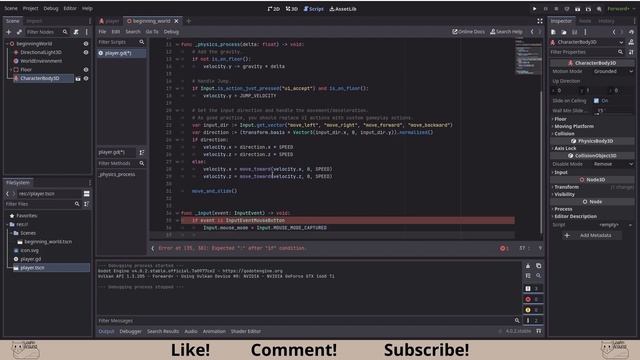Open the Animation bottom panel
The height and width of the screenshot is (360, 640).
(214, 331)
